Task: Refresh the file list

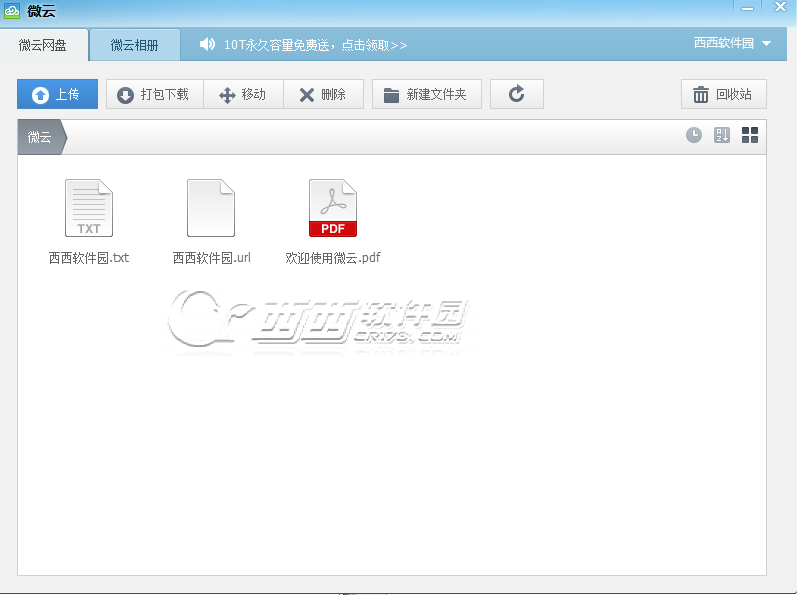Action: (x=516, y=94)
